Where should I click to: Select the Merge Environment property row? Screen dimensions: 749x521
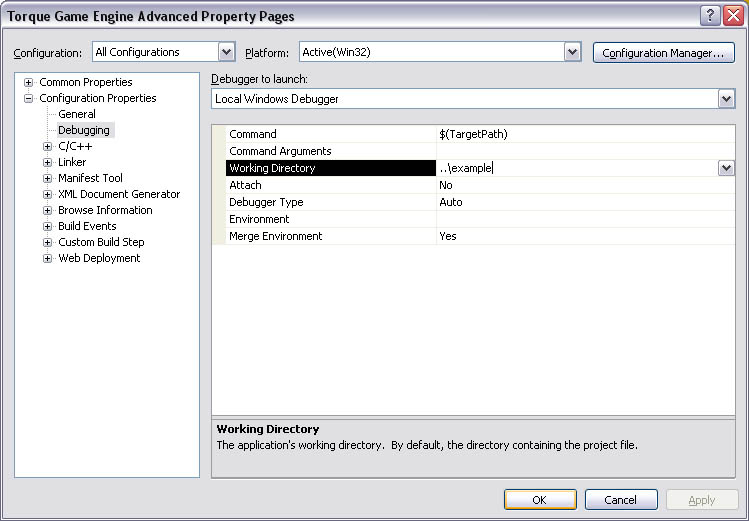[x=480, y=236]
